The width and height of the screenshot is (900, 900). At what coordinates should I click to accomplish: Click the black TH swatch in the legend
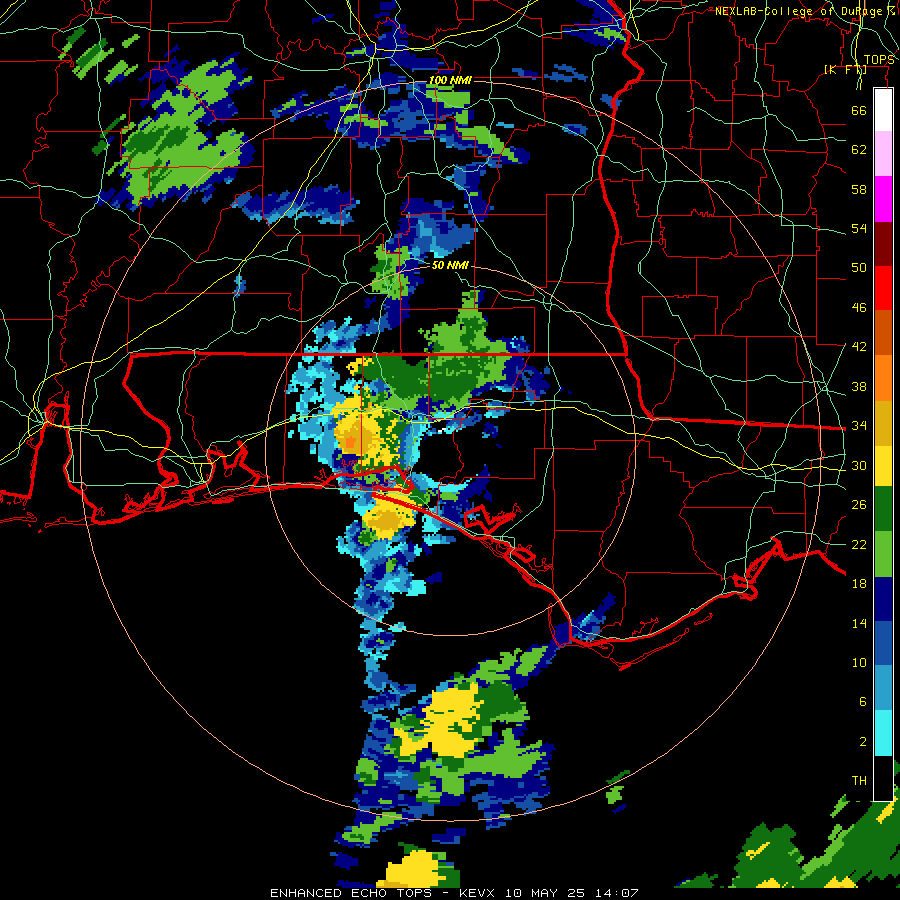pyautogui.click(x=883, y=778)
